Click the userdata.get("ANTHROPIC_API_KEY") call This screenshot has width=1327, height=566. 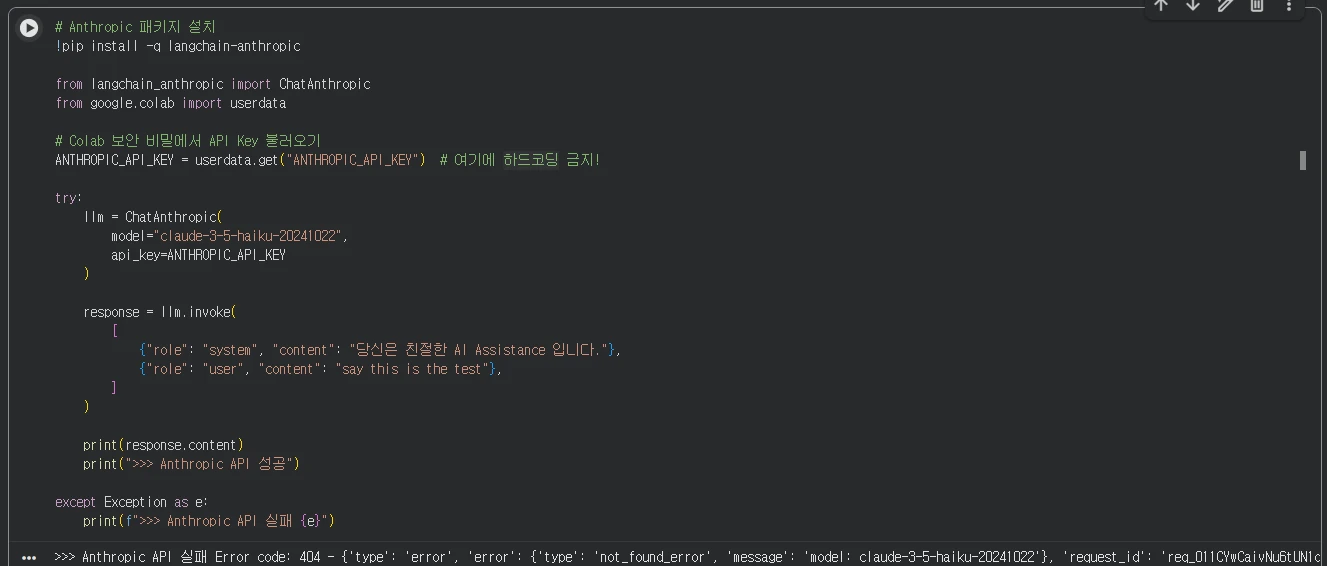click(x=310, y=160)
